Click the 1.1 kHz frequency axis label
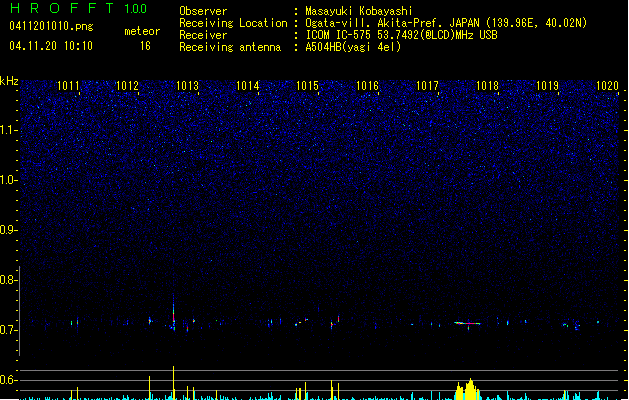This screenshot has height=400, width=629. pos(8,130)
